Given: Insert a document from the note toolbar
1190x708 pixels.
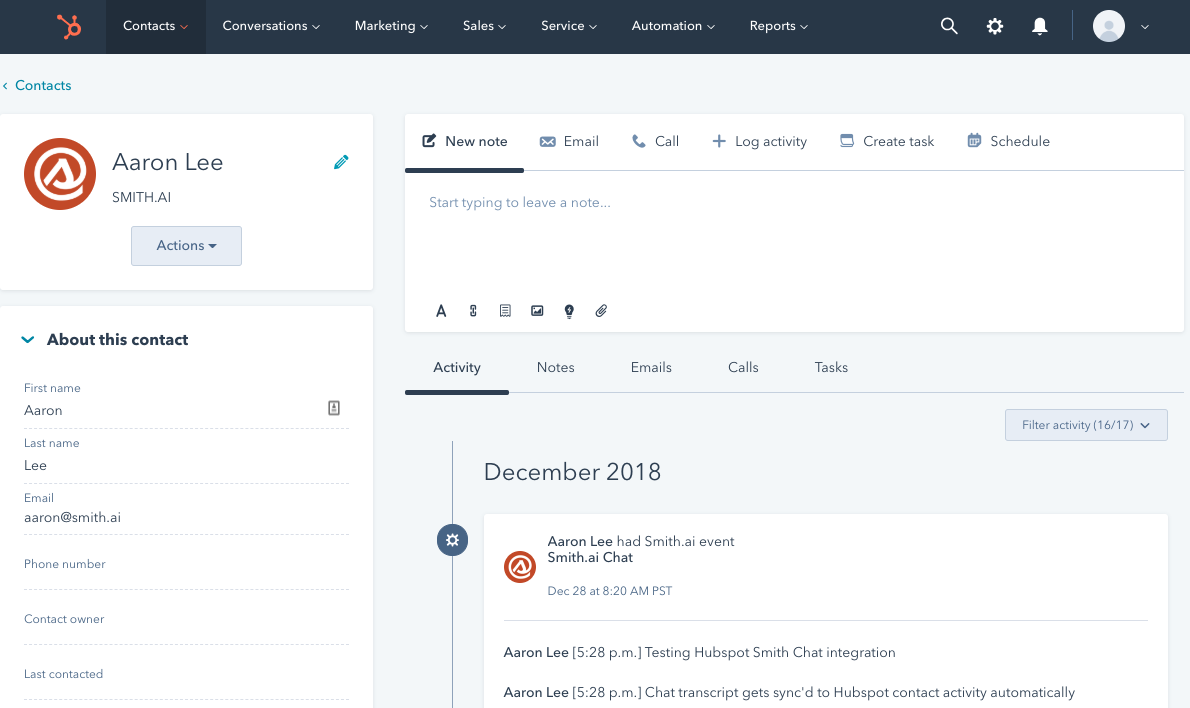Looking at the screenshot, I should tap(505, 311).
